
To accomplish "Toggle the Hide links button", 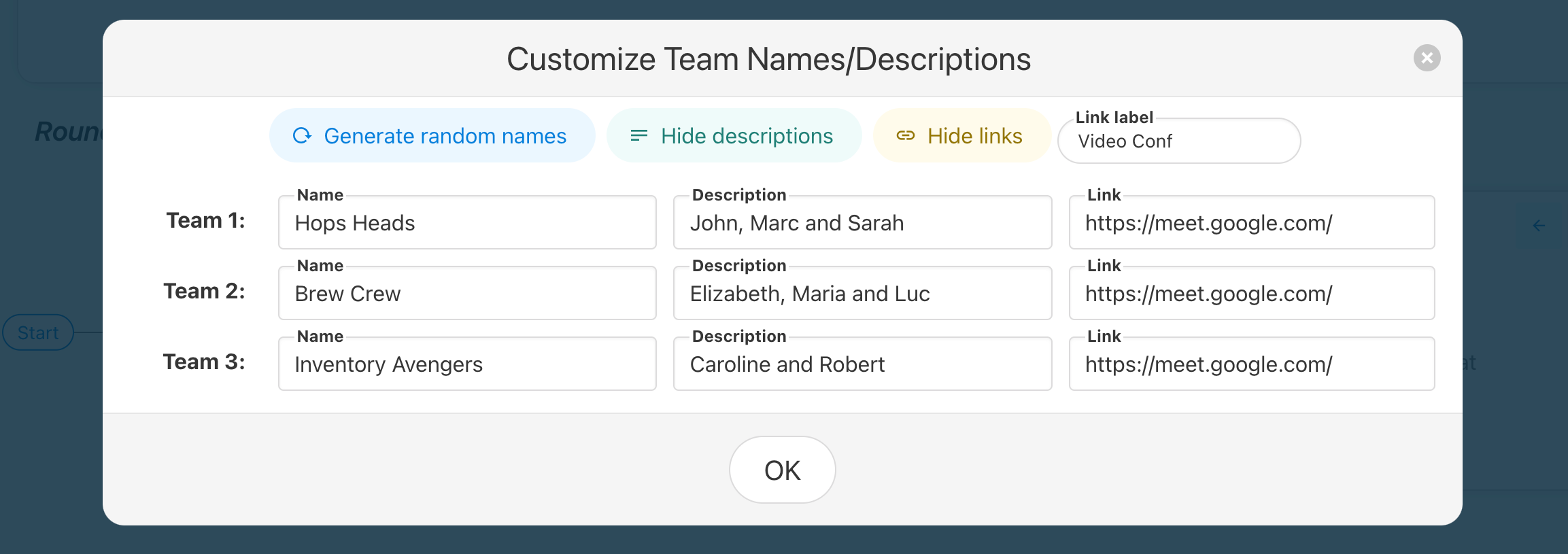I will coord(962,136).
